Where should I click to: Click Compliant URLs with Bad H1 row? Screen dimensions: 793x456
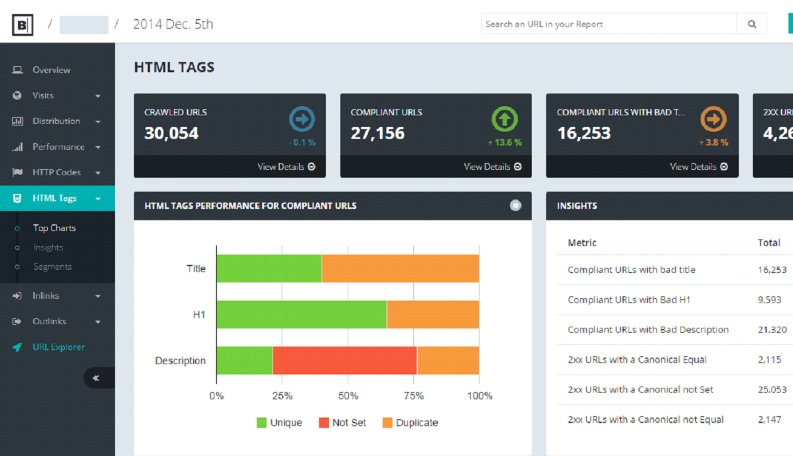(x=675, y=300)
